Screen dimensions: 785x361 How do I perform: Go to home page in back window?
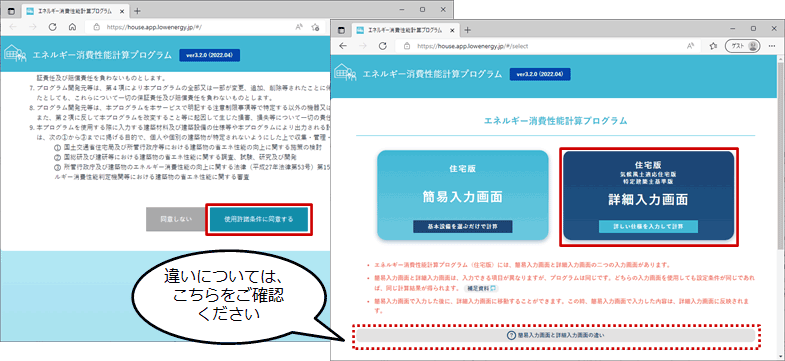coord(72,27)
